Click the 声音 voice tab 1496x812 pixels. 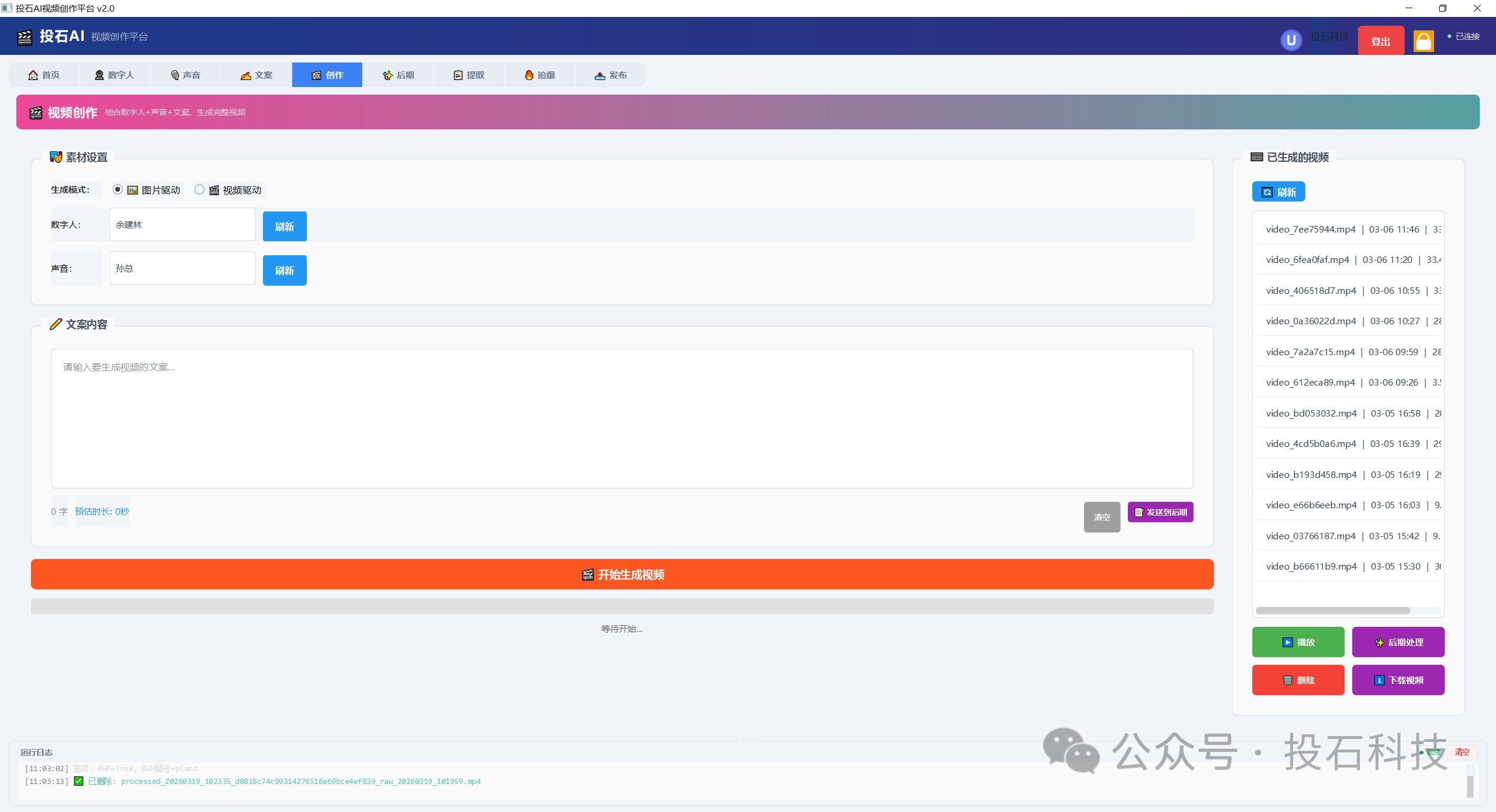point(185,75)
